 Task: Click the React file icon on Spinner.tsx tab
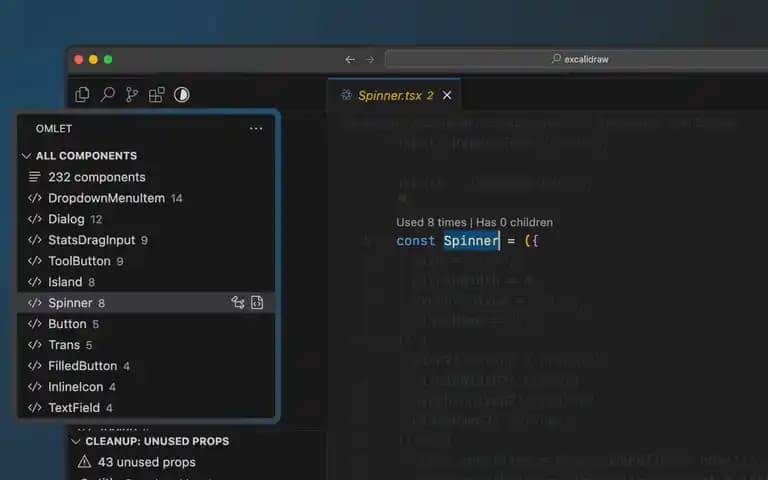coord(346,95)
